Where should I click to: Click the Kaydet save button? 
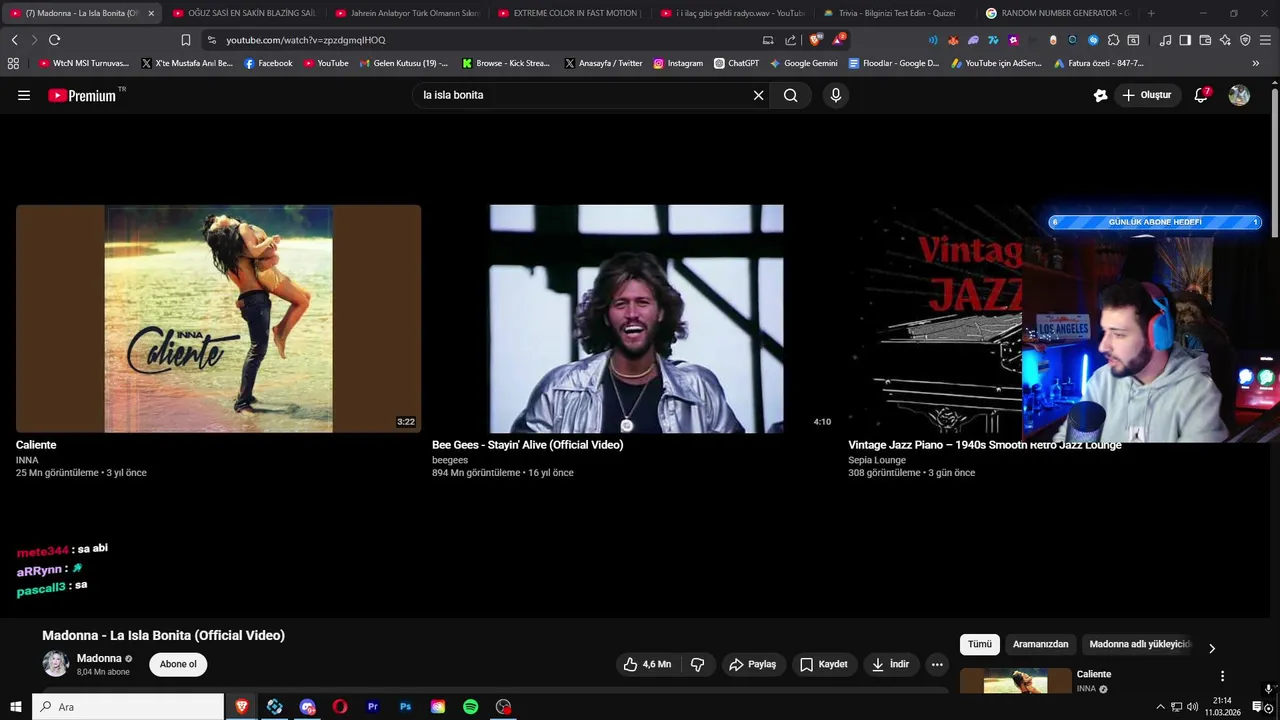(823, 664)
